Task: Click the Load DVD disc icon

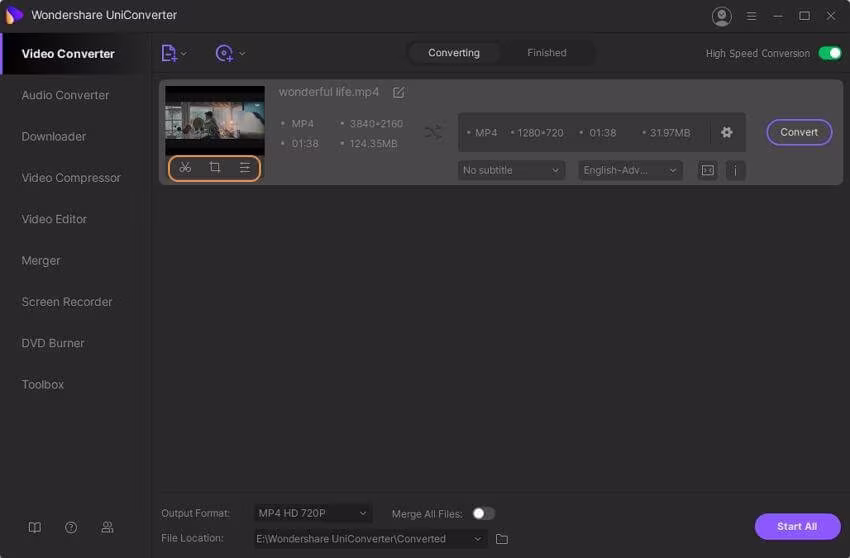Action: click(x=224, y=53)
